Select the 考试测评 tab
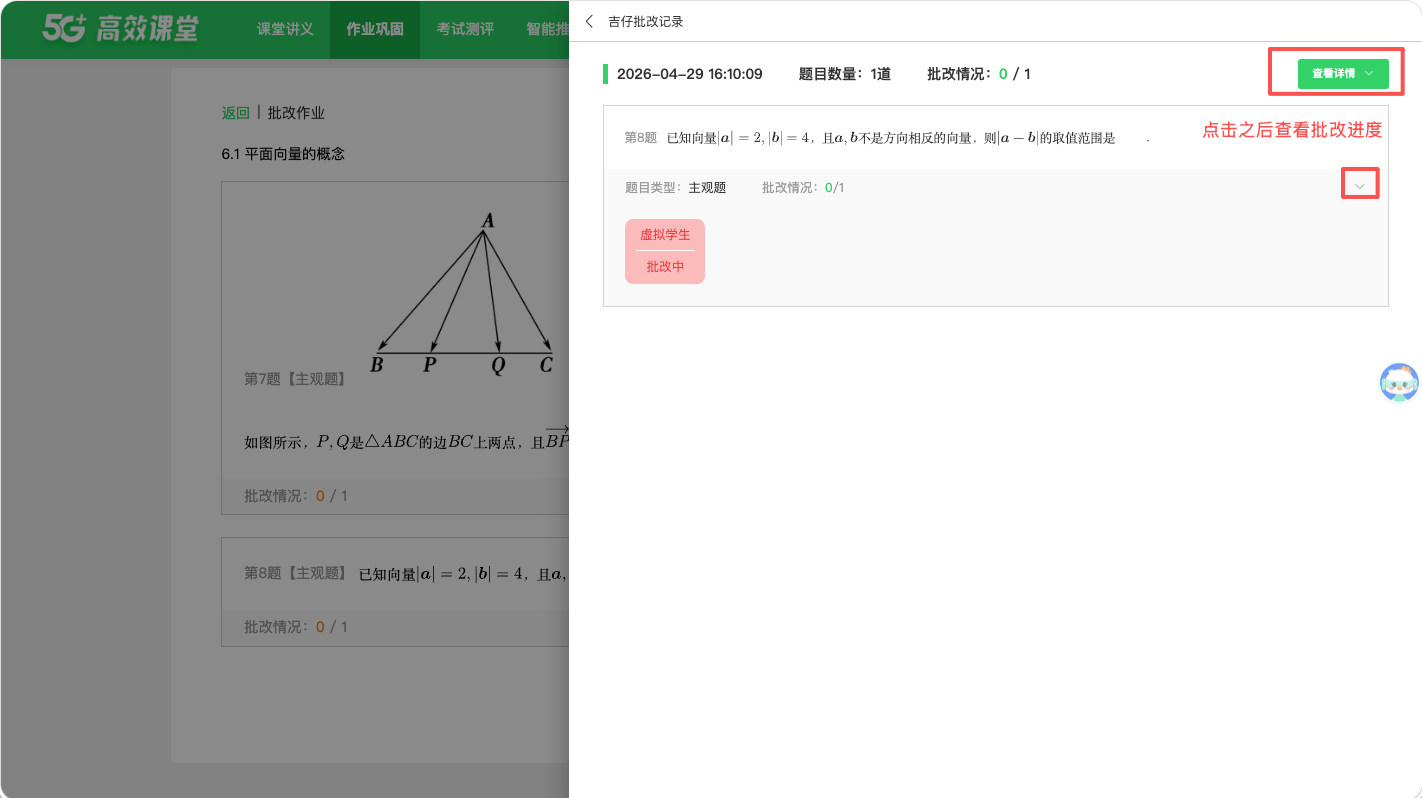1422x798 pixels. tap(465, 29)
